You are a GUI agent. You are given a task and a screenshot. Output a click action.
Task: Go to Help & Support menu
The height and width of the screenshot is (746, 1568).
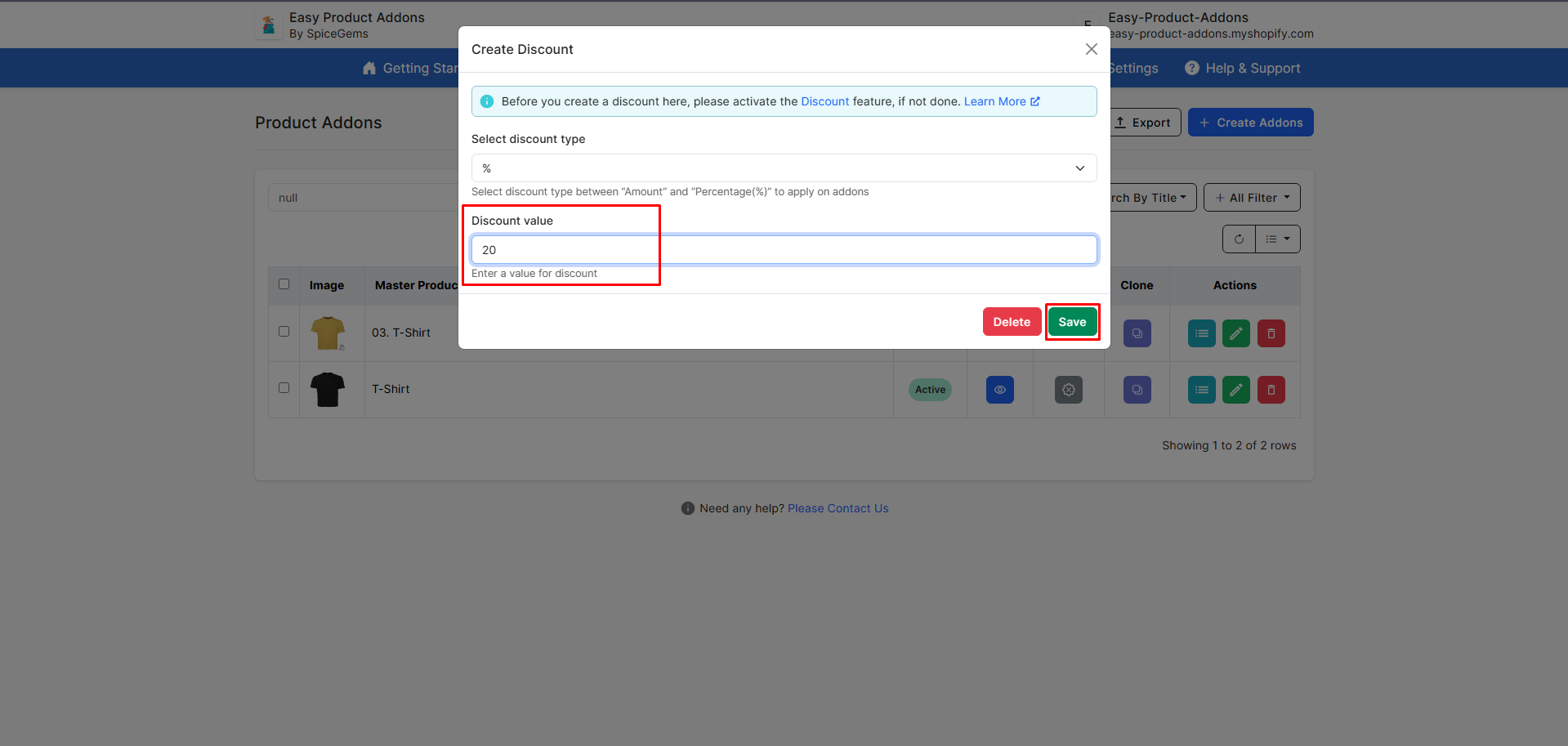1243,69
